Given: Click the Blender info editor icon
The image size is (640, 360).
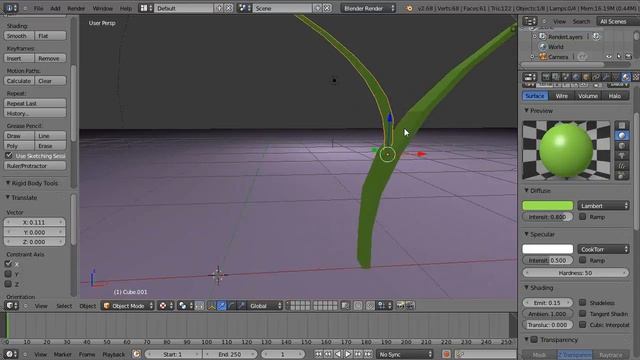Looking at the screenshot, I should click(11, 8).
